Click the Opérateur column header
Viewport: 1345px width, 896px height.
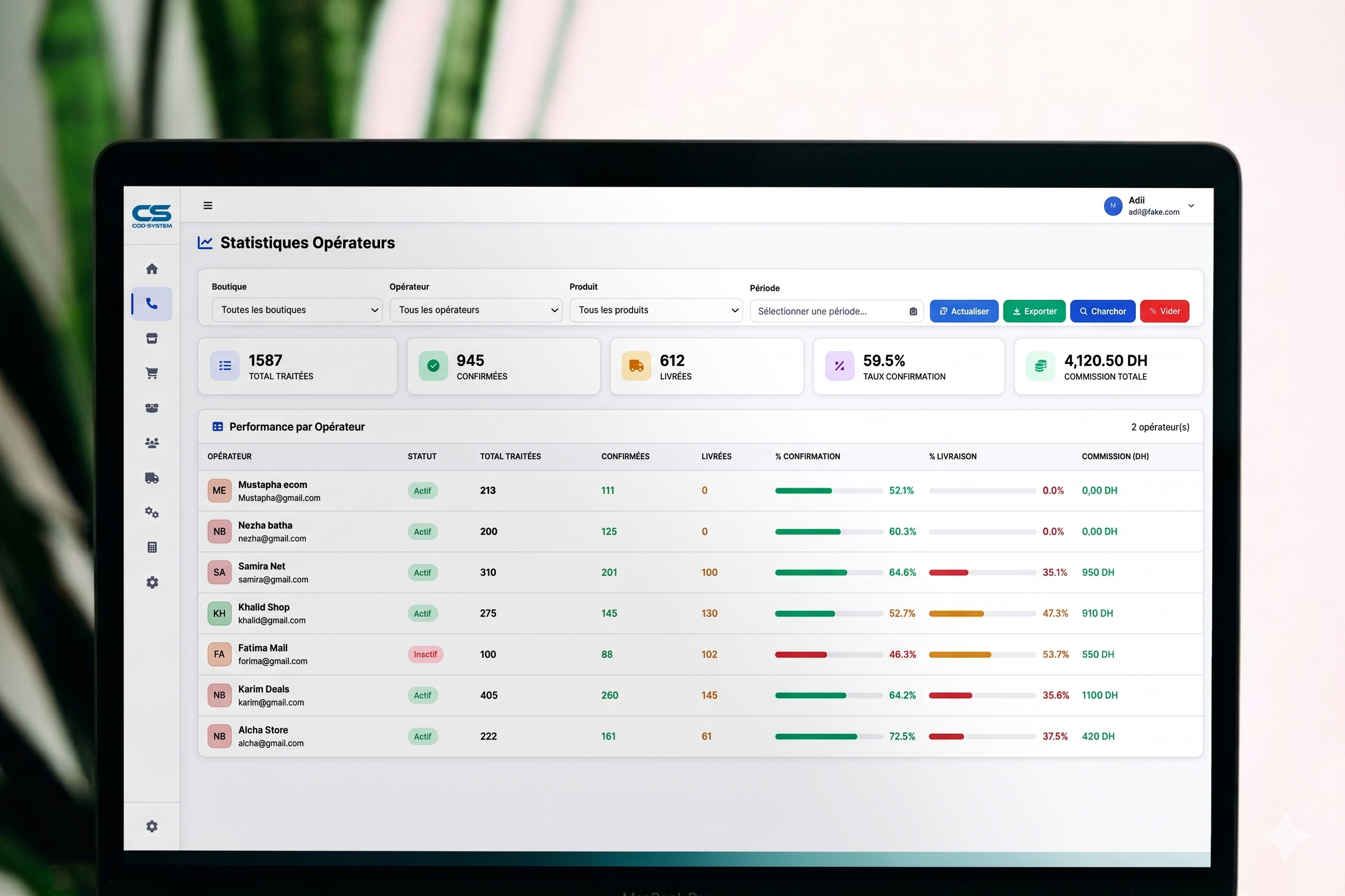pos(230,457)
